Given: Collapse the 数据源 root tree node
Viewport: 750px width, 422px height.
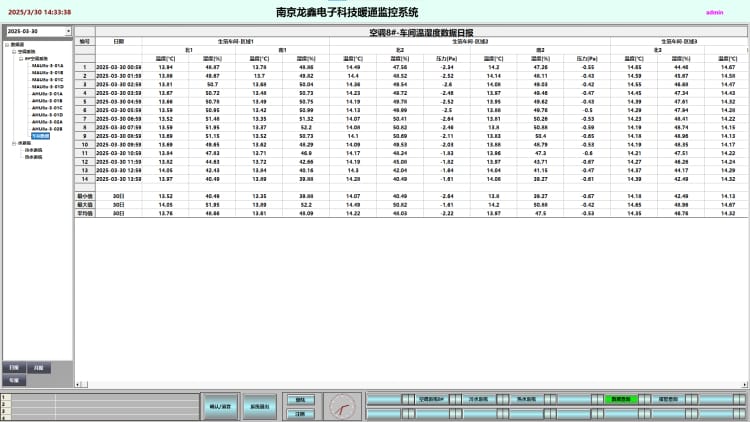Looking at the screenshot, I should pos(6,45).
